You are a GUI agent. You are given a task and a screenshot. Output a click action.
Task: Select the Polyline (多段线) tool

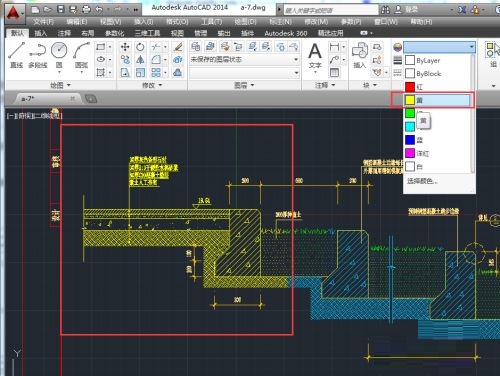[38, 55]
